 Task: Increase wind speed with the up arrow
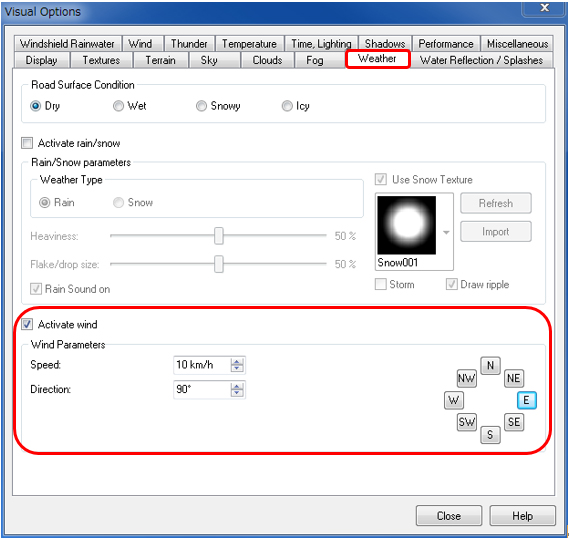237,362
